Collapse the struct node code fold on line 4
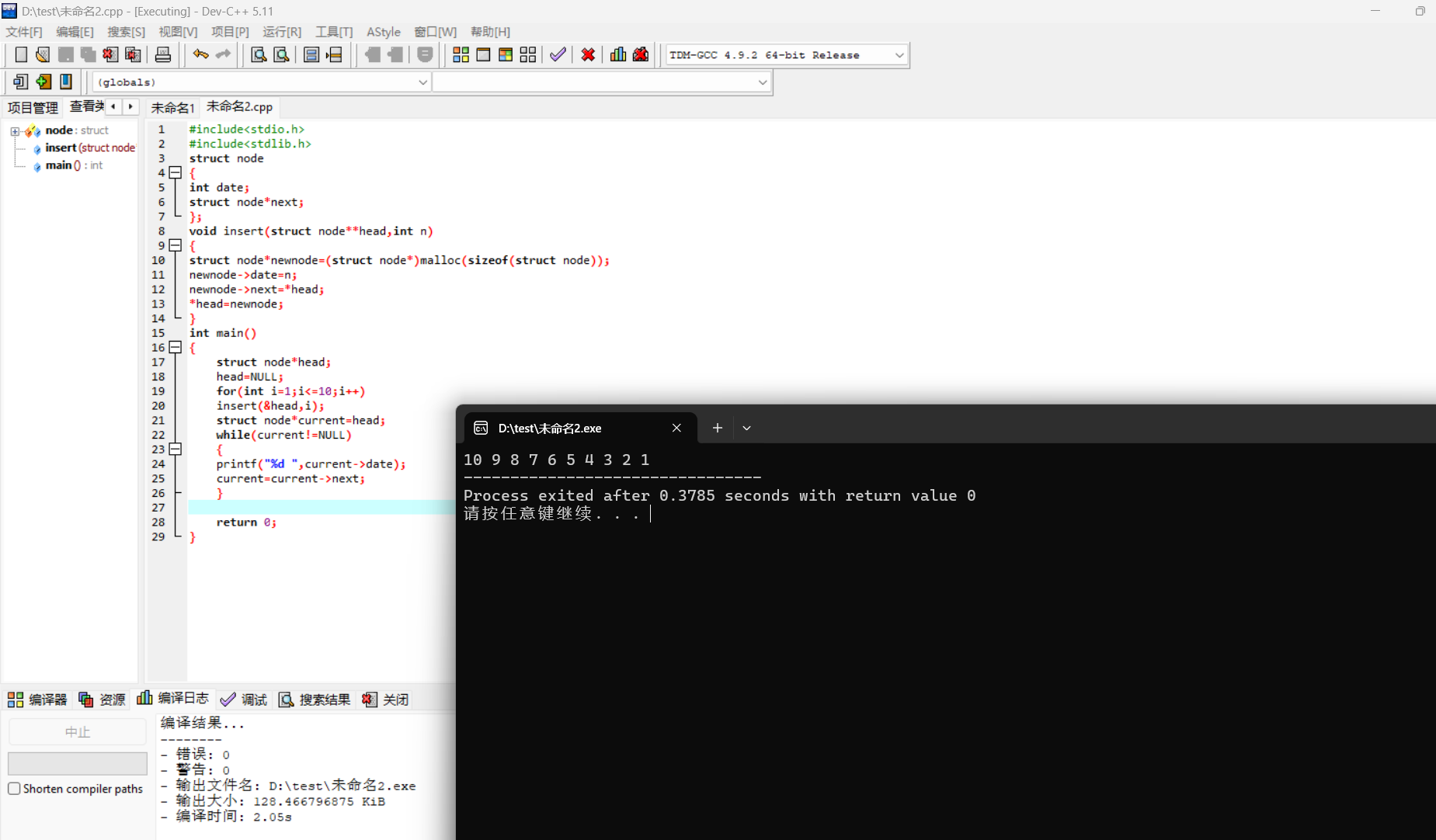This screenshot has height=840, width=1436. pos(176,172)
